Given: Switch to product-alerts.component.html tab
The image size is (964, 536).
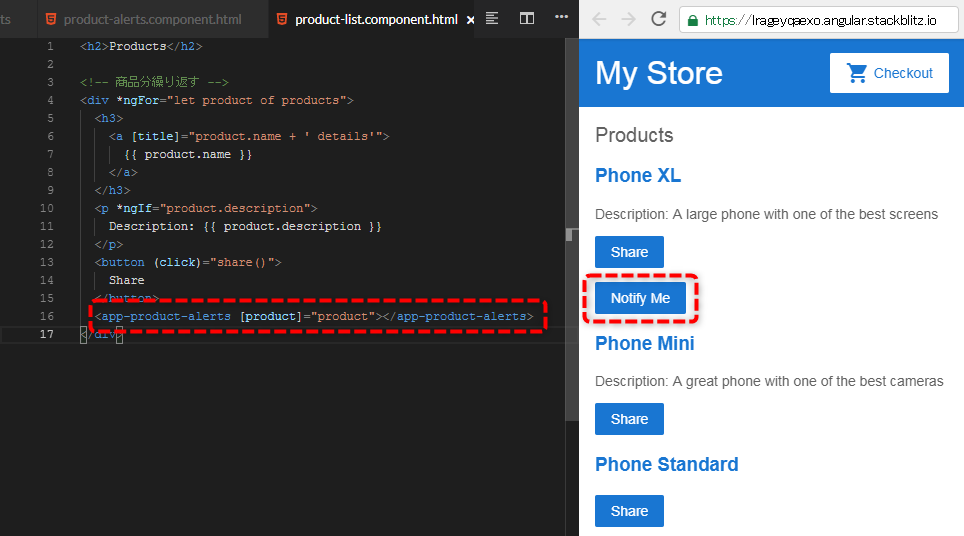Looking at the screenshot, I should (152, 20).
